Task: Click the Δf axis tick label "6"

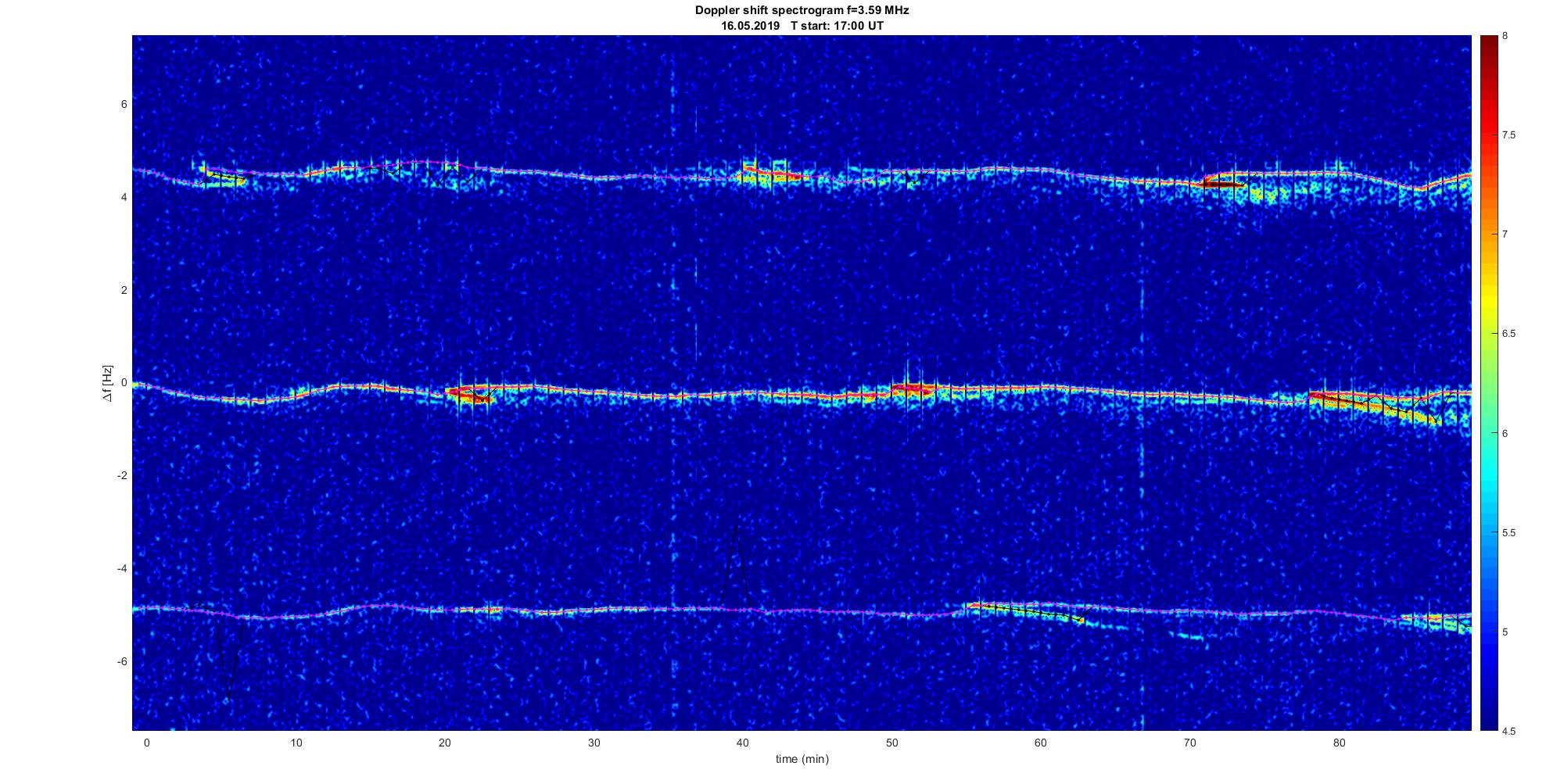Action: click(x=124, y=104)
